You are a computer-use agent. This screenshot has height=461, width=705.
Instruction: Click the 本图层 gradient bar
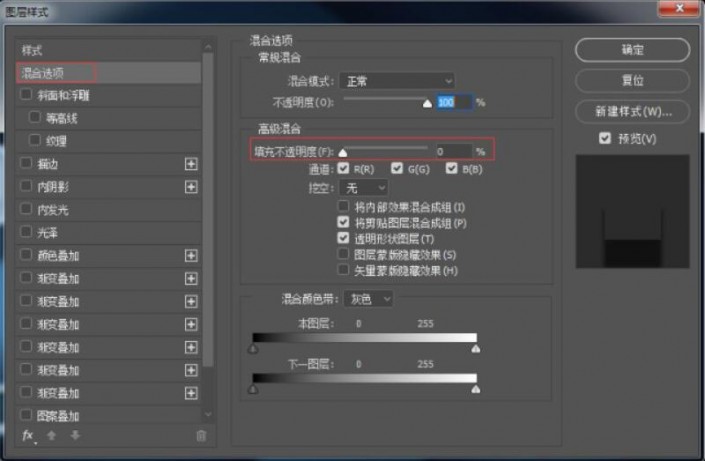click(x=365, y=338)
